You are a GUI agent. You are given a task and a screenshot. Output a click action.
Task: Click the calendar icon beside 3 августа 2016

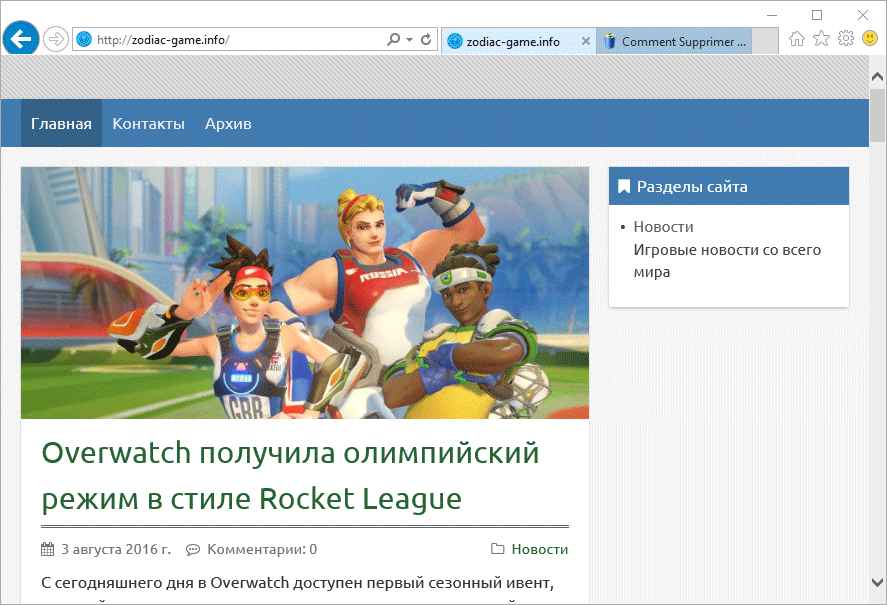coord(48,549)
